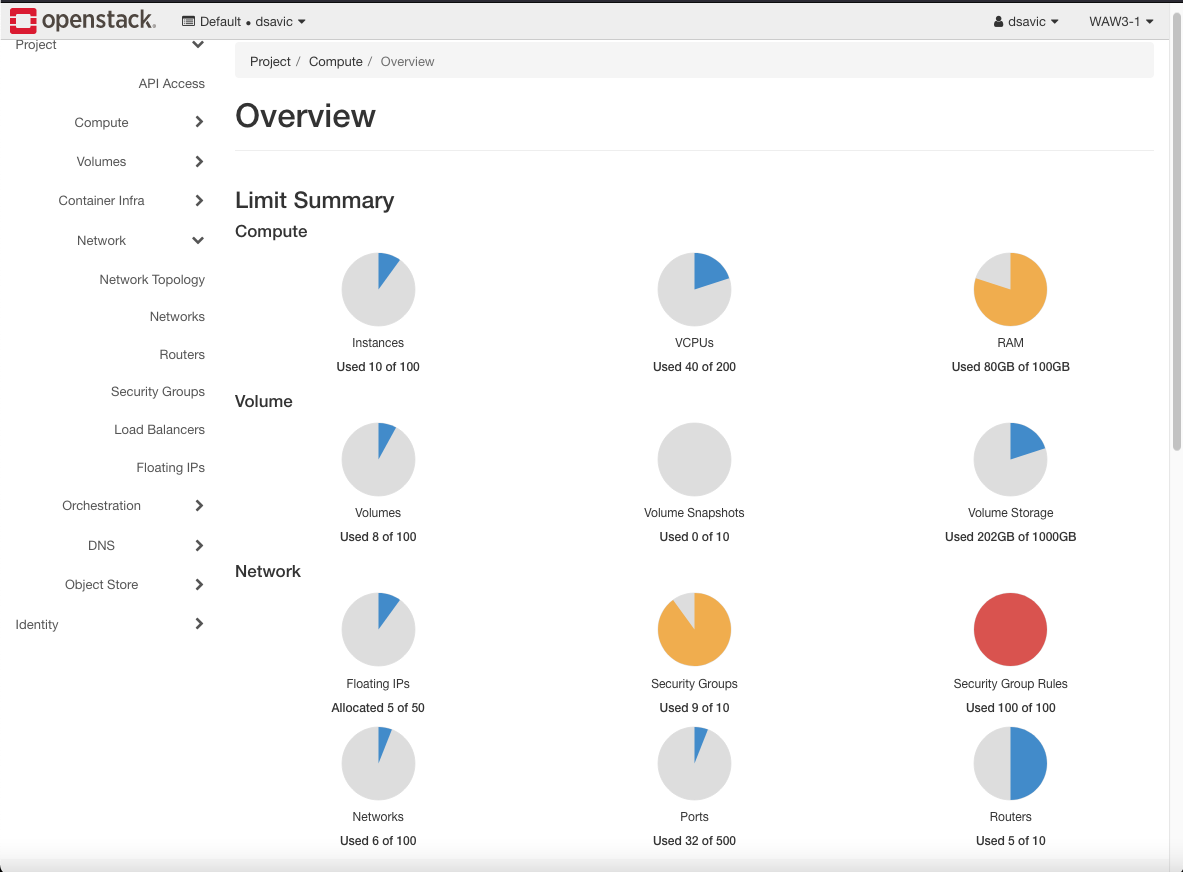This screenshot has width=1183, height=872.
Task: Click the user icon beside dsavic
Action: pyautogui.click(x=998, y=22)
